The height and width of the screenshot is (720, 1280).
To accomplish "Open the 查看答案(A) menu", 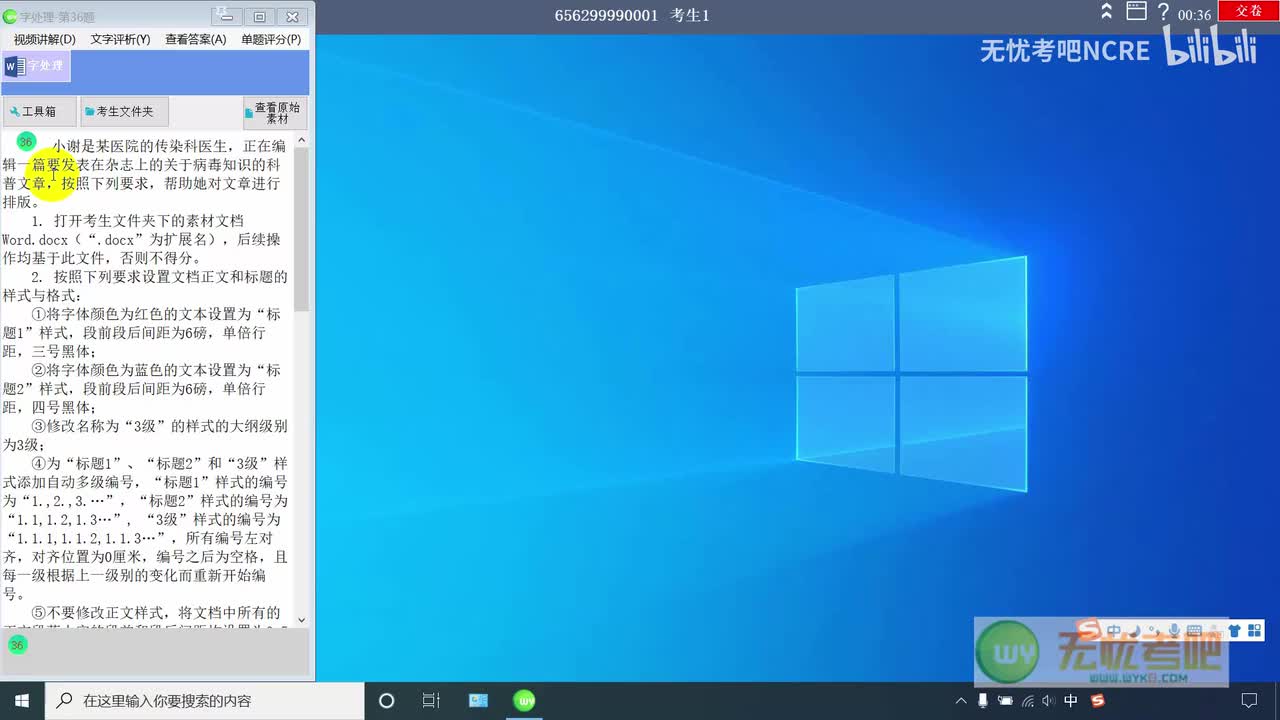I will [x=196, y=39].
